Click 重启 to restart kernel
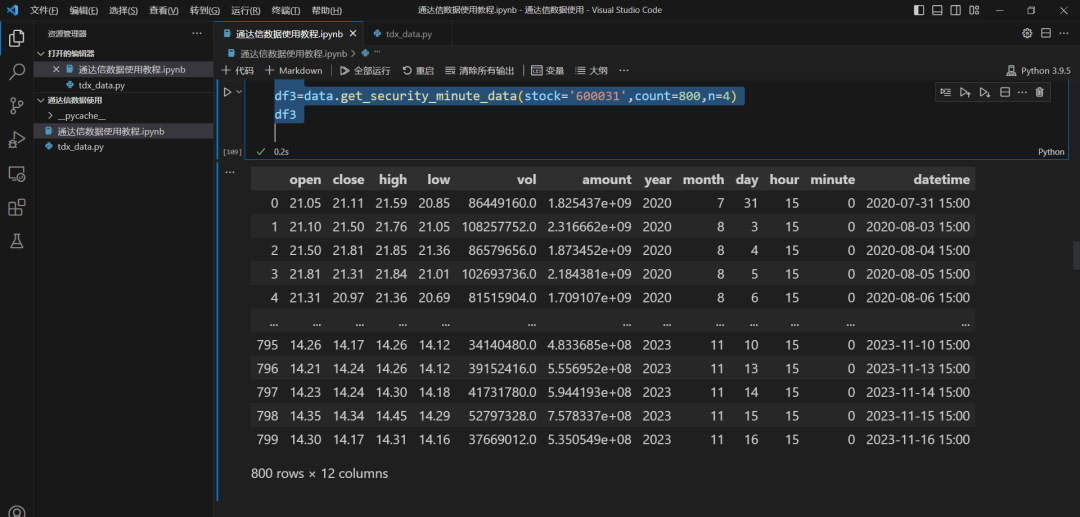Viewport: 1080px width, 517px height. [x=418, y=70]
